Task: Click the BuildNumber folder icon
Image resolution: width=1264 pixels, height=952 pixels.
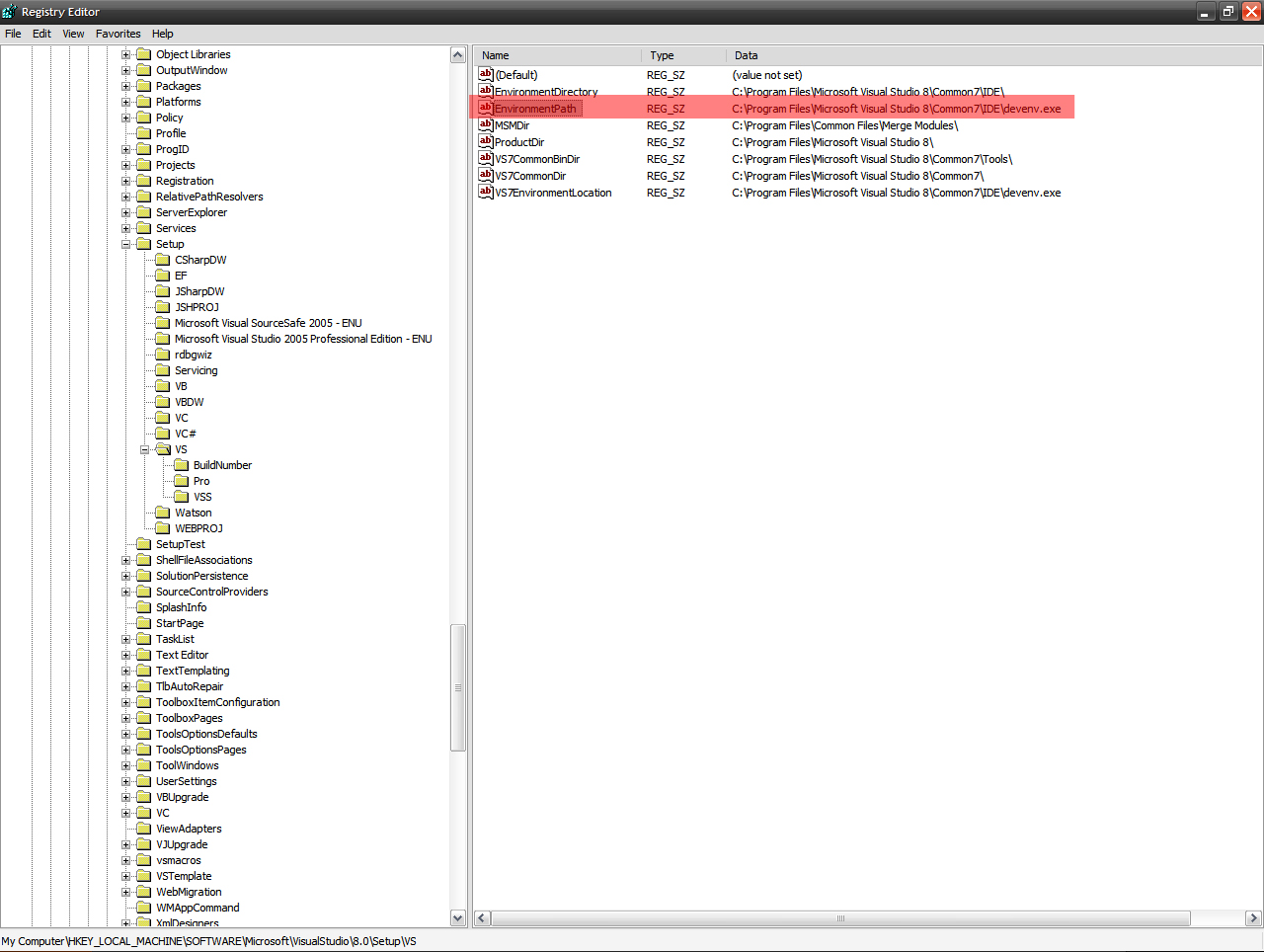Action: click(x=182, y=465)
